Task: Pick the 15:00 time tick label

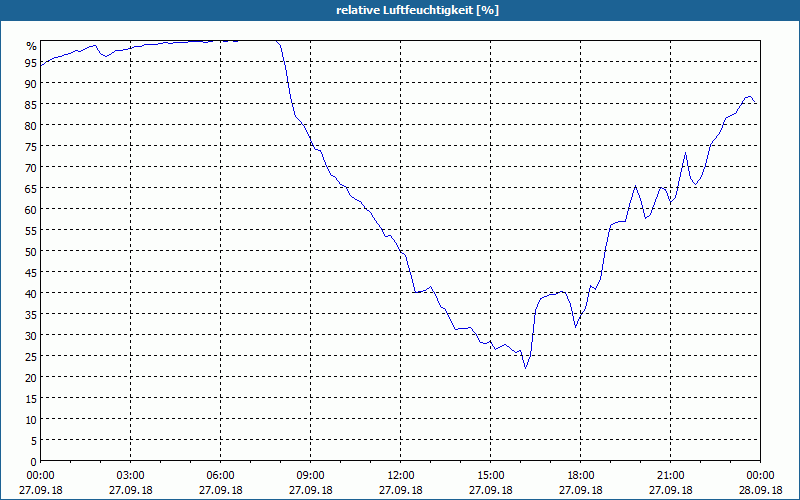Action: tap(490, 476)
